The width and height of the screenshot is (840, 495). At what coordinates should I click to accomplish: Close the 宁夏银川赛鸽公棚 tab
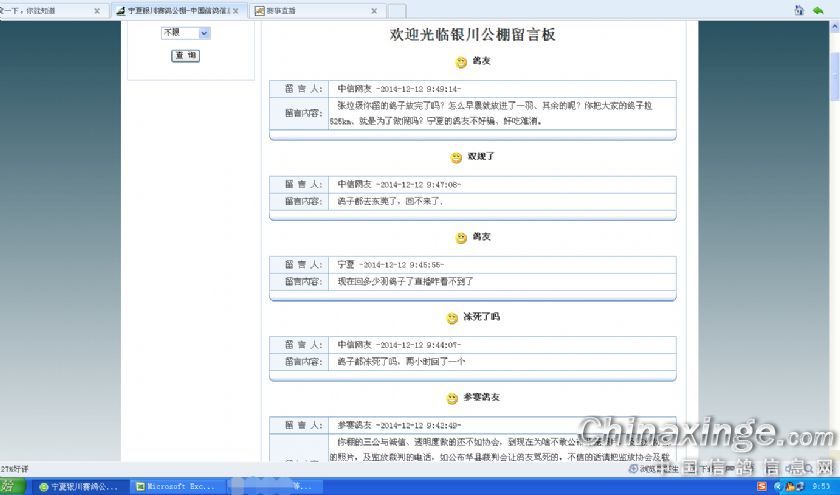coord(236,11)
